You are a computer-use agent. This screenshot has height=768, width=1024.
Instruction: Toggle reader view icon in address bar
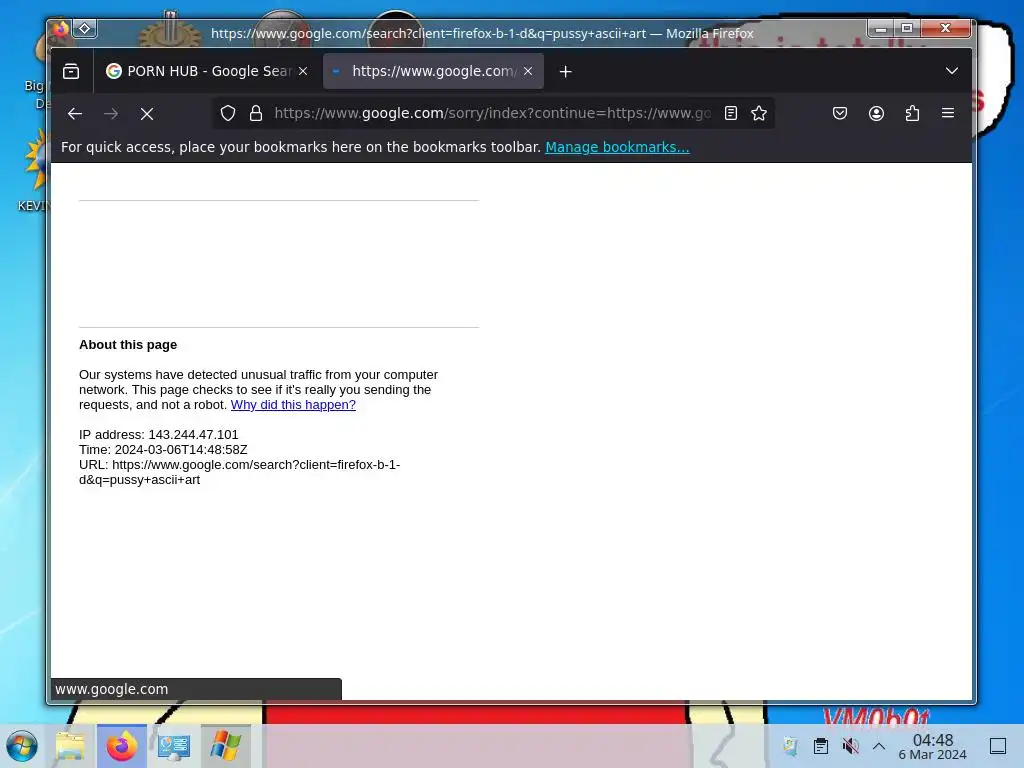[731, 114]
